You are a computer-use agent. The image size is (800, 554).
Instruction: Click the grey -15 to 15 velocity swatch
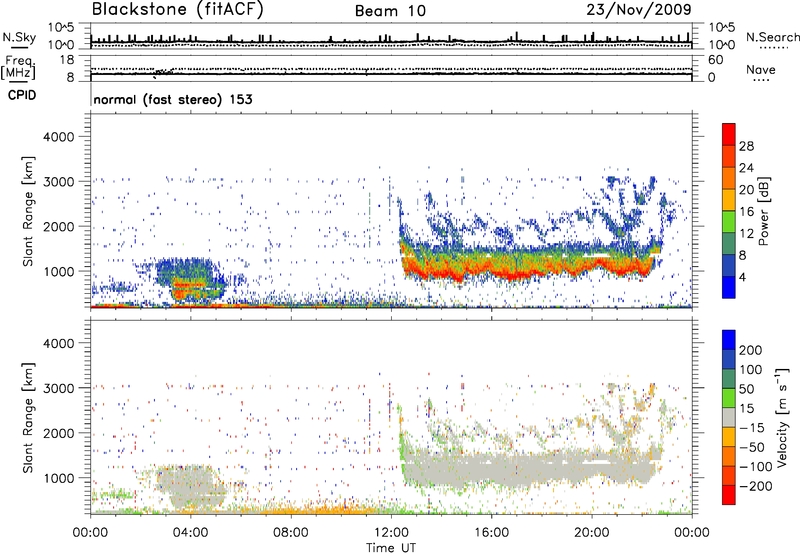tap(729, 417)
